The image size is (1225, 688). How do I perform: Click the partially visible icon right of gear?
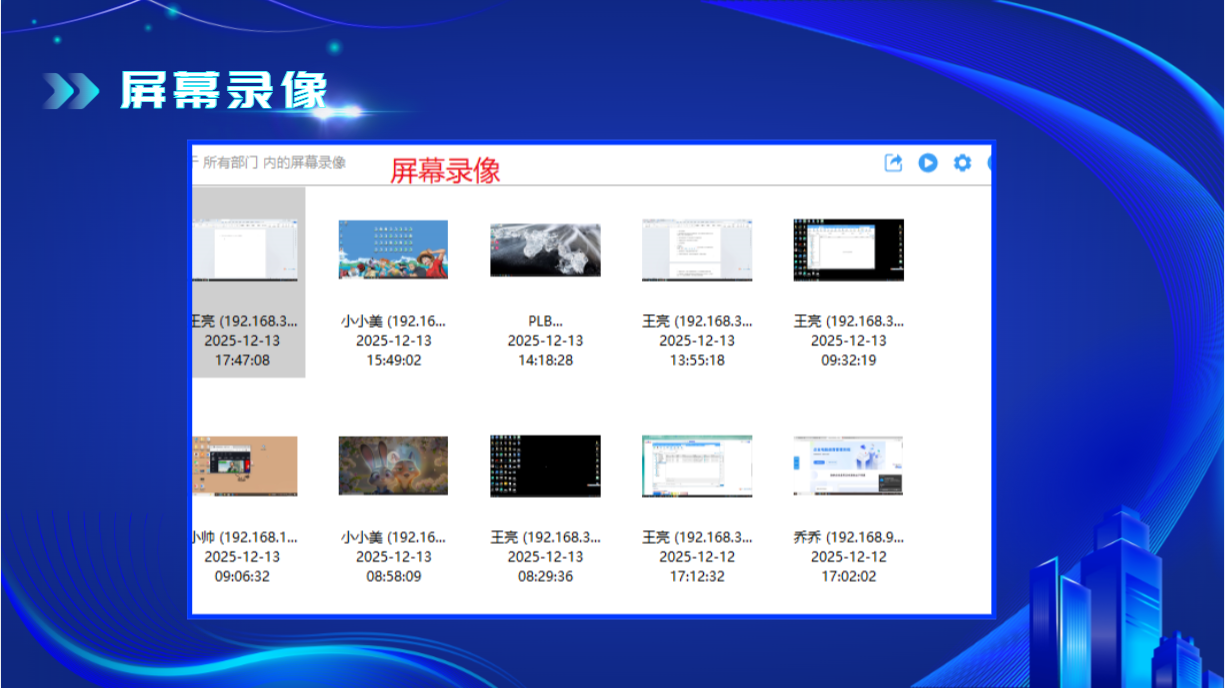[x=990, y=163]
